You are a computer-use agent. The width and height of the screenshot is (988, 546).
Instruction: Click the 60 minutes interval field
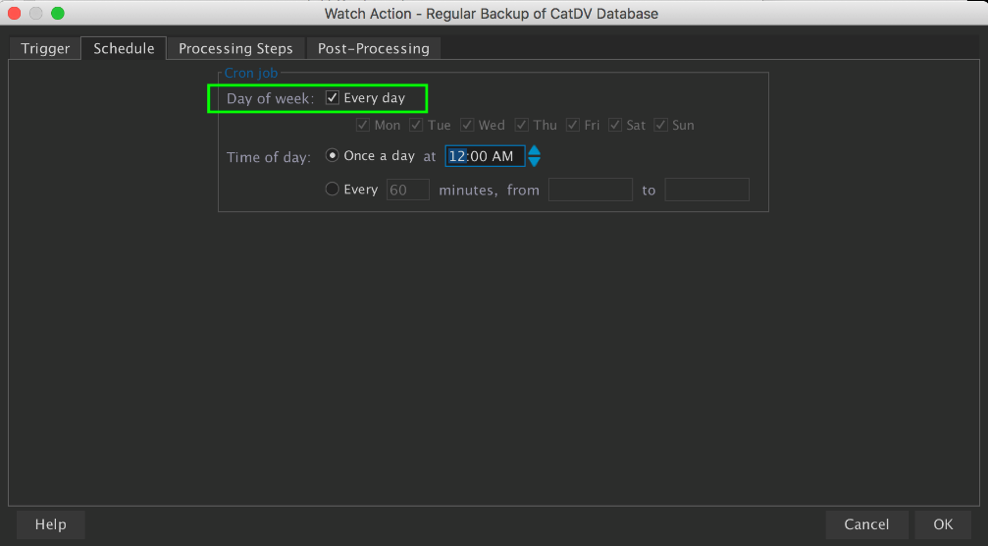click(408, 190)
